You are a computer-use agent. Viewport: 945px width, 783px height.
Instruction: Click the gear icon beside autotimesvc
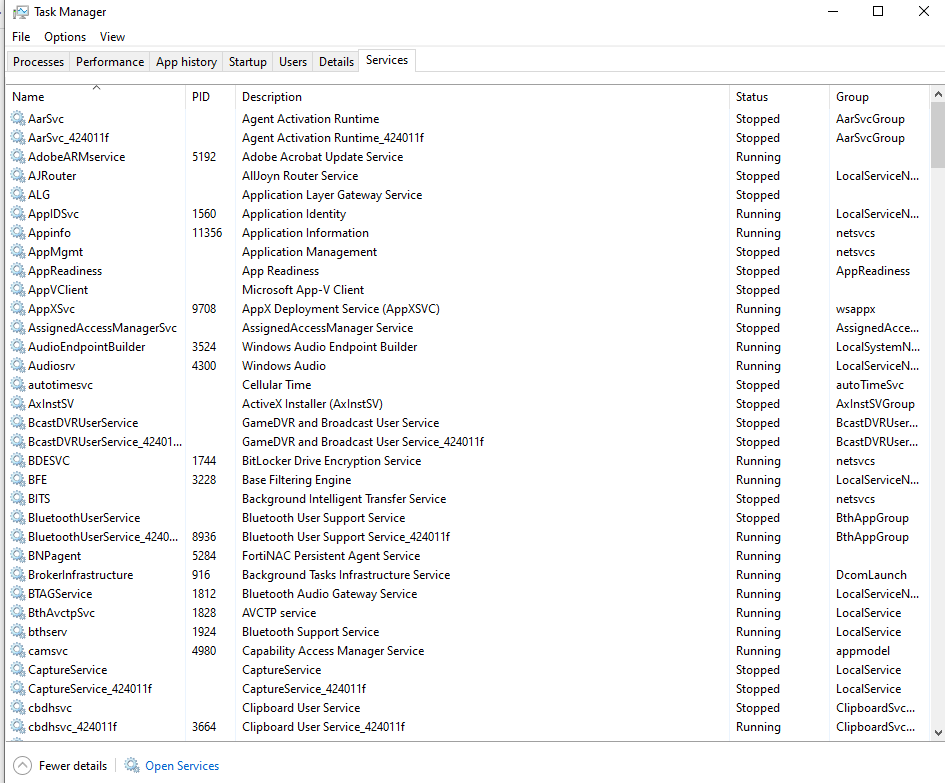(x=18, y=385)
